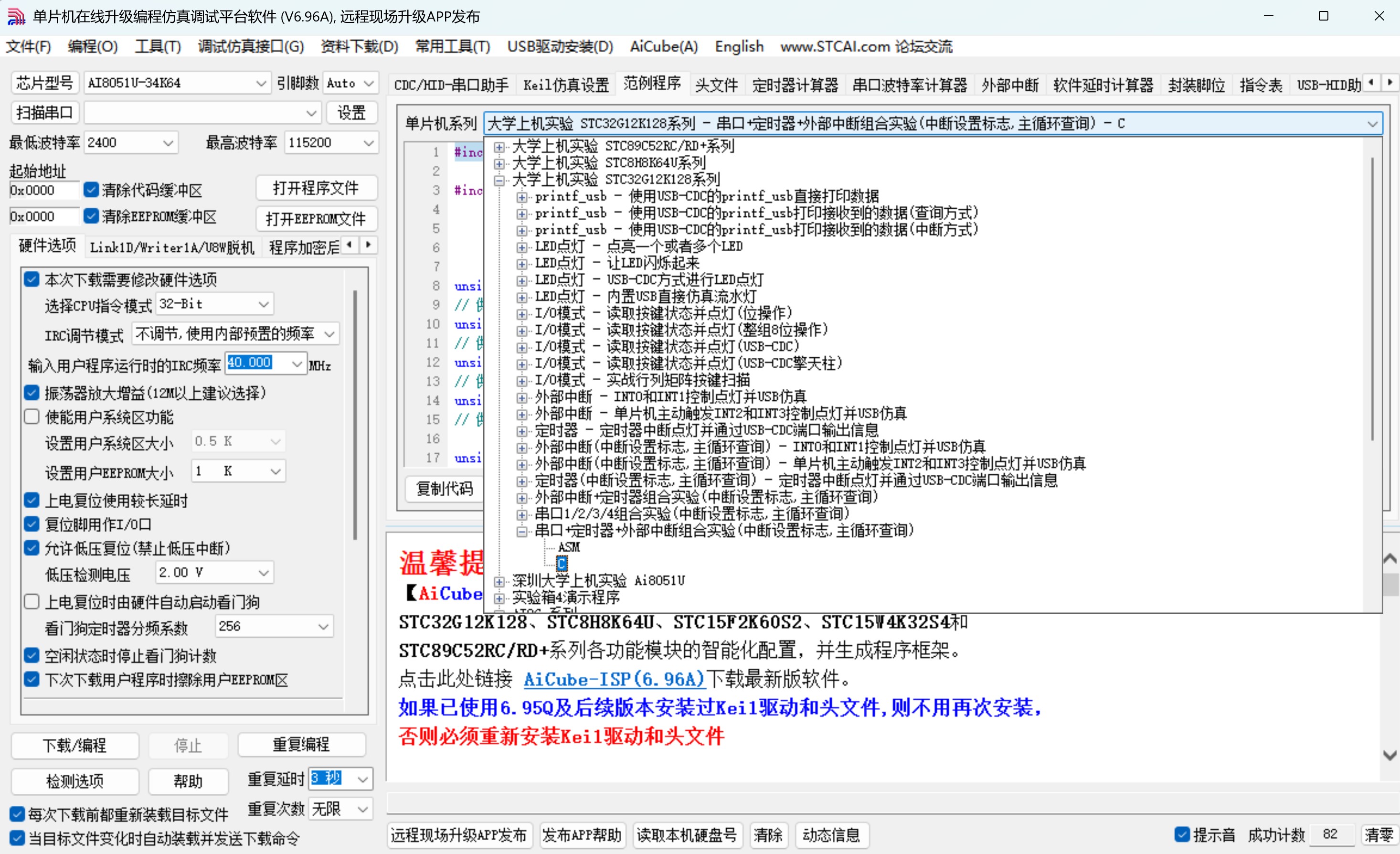
Task: Toggle 本次下载需要修改硬件选项 checkbox
Action: click(x=32, y=279)
